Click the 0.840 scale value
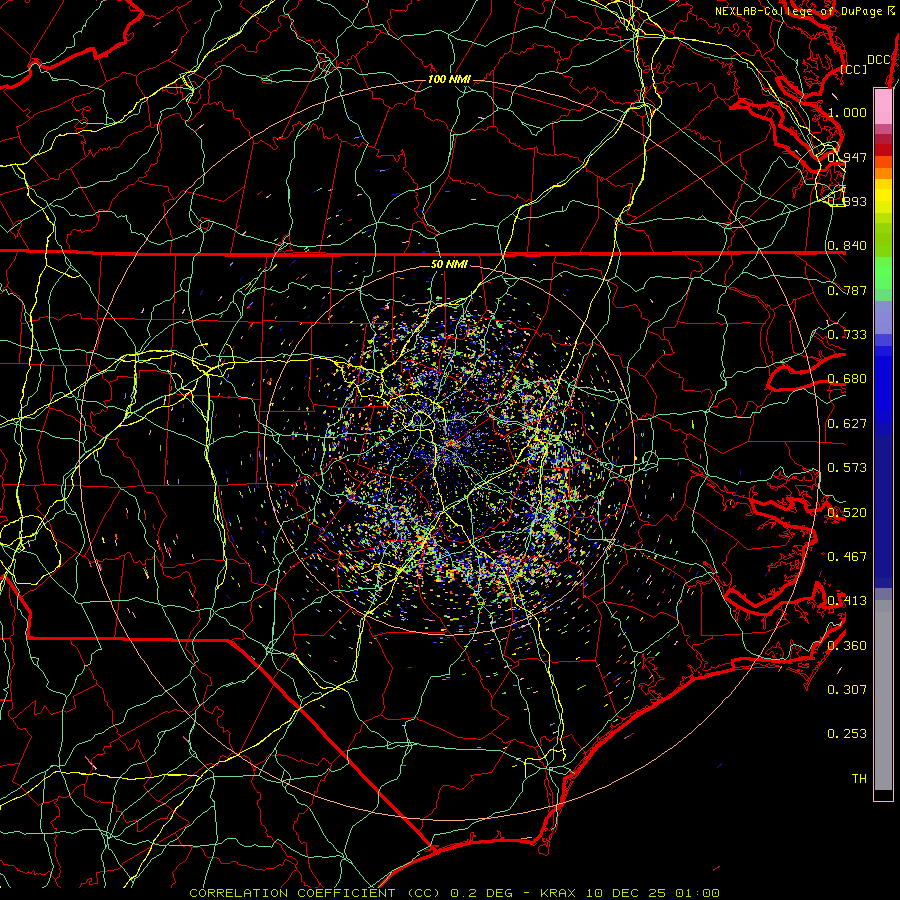 point(847,246)
